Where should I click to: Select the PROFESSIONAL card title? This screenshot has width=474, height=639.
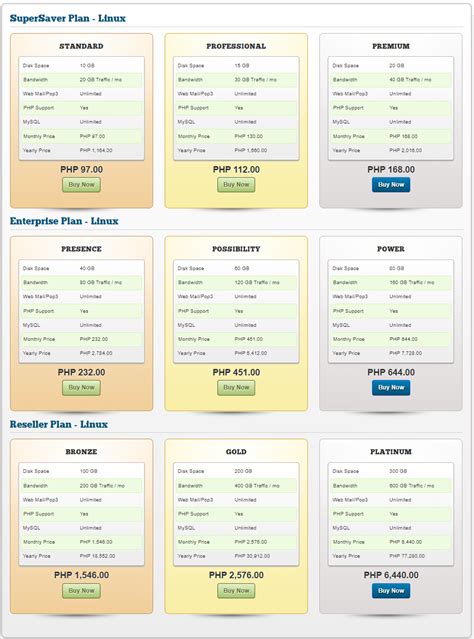point(236,46)
